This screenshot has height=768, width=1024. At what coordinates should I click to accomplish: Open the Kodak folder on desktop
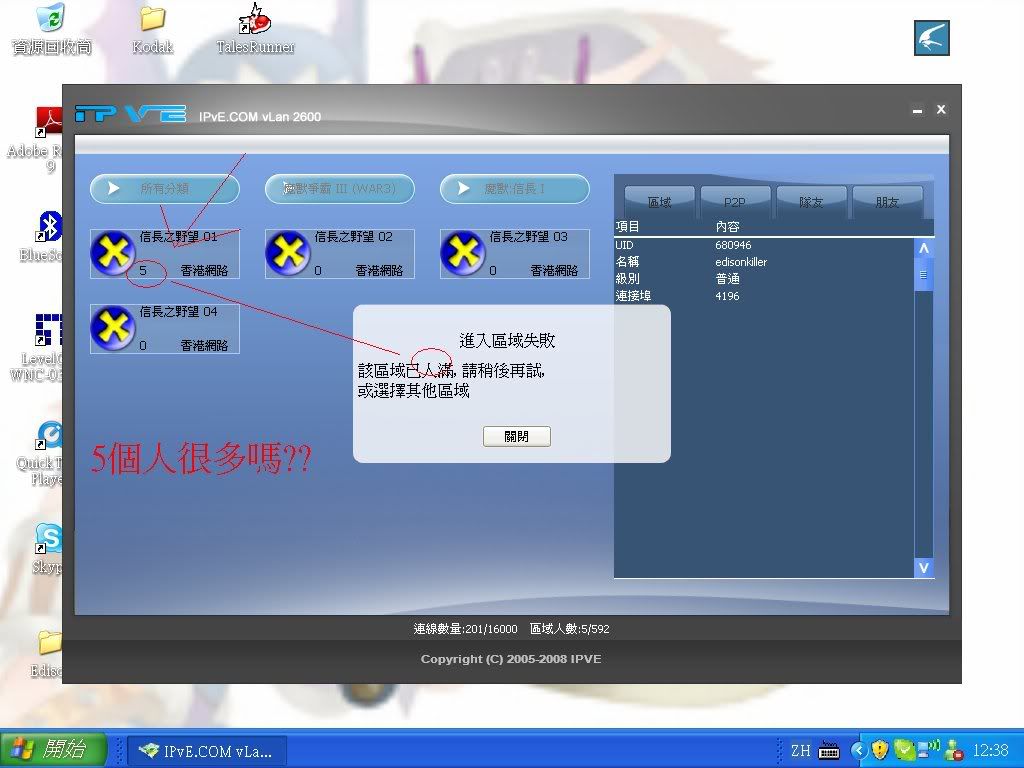[152, 20]
